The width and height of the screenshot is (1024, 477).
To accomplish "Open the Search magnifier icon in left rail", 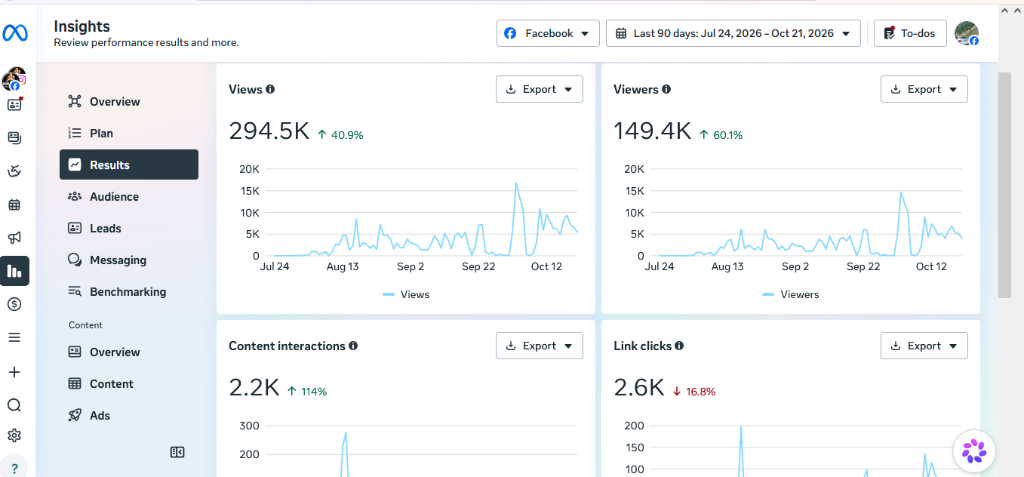I will coord(14,405).
